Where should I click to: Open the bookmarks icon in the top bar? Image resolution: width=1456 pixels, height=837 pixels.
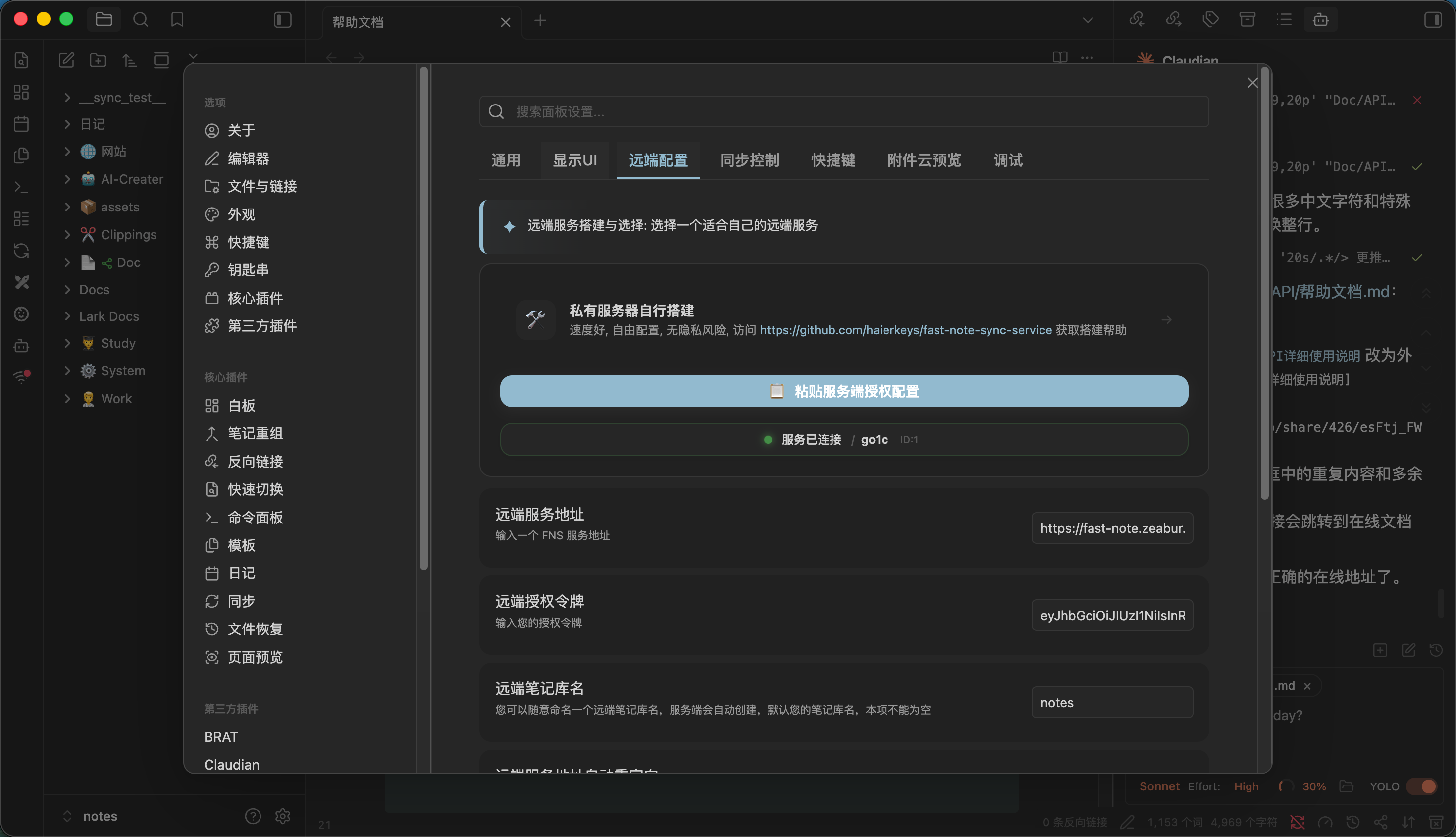177,19
